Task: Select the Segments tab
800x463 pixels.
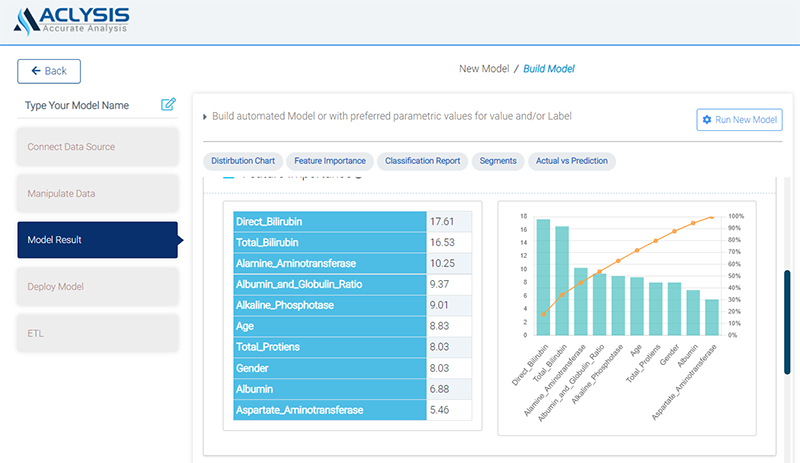Action: [x=498, y=160]
